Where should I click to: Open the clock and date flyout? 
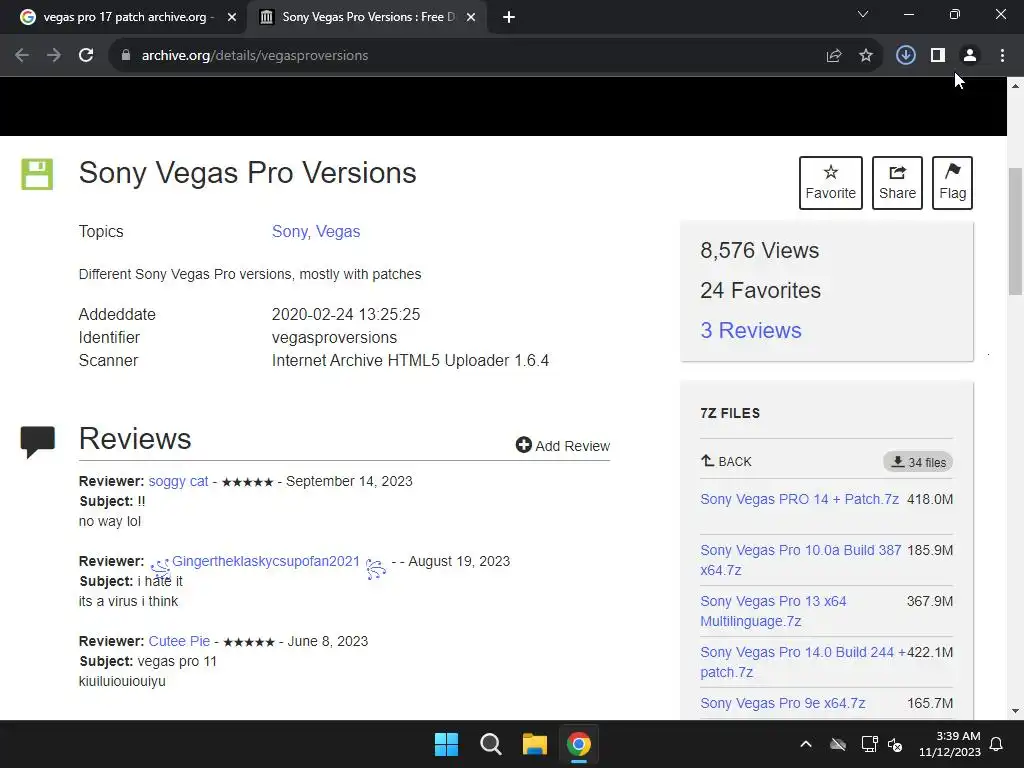950,744
